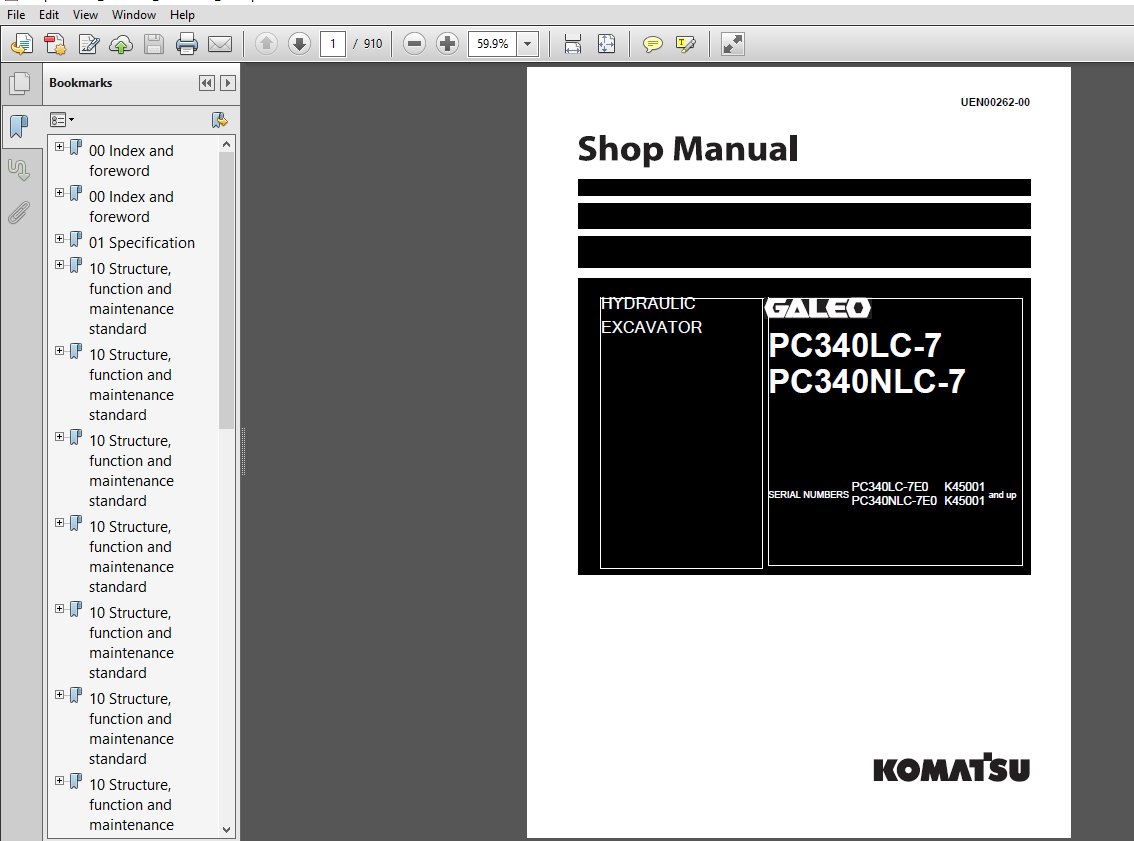
Task: Click the bookmarks scrollbar up arrow
Action: (226, 144)
